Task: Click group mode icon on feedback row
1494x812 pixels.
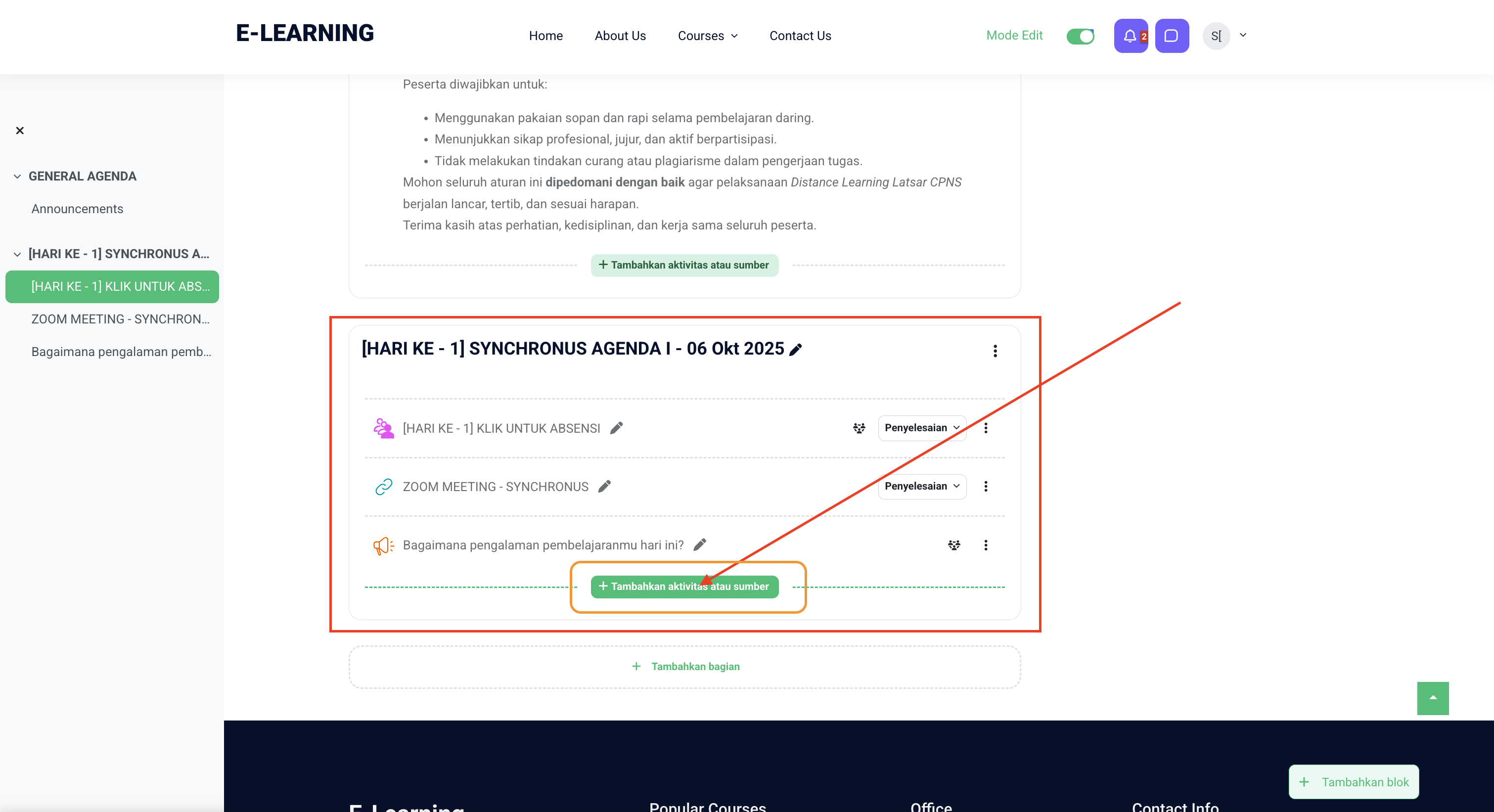Action: 953,545
